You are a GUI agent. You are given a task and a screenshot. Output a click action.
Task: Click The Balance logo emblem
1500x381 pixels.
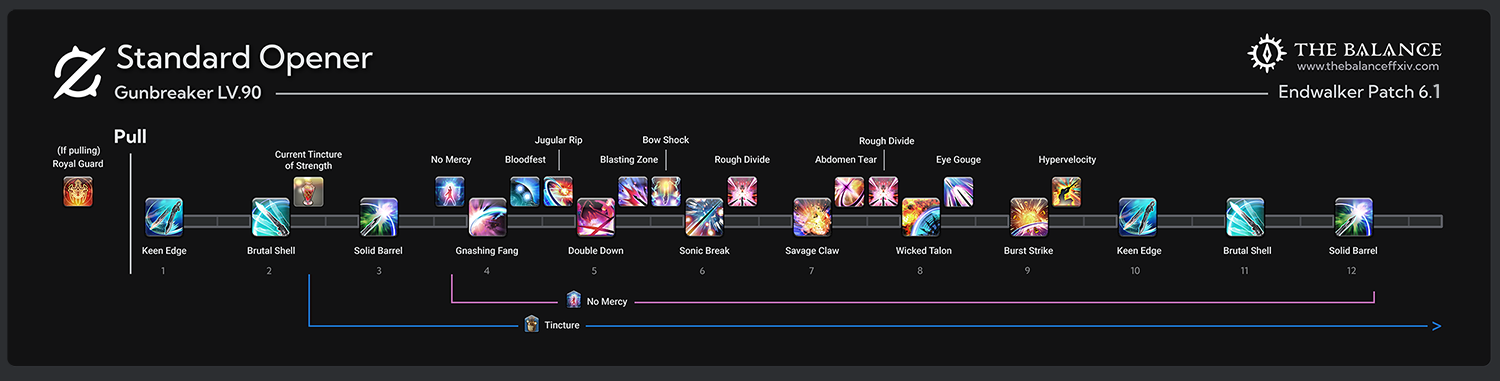(x=1268, y=54)
